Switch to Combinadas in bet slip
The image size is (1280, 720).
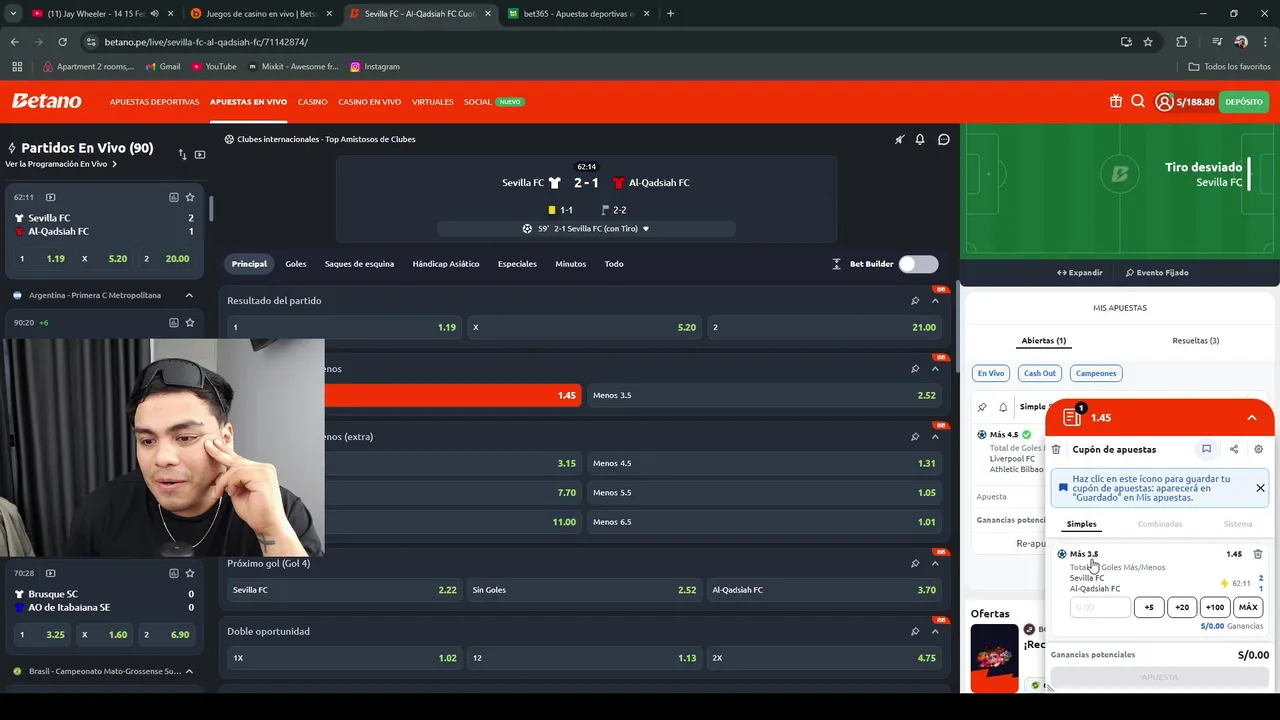pos(1160,524)
